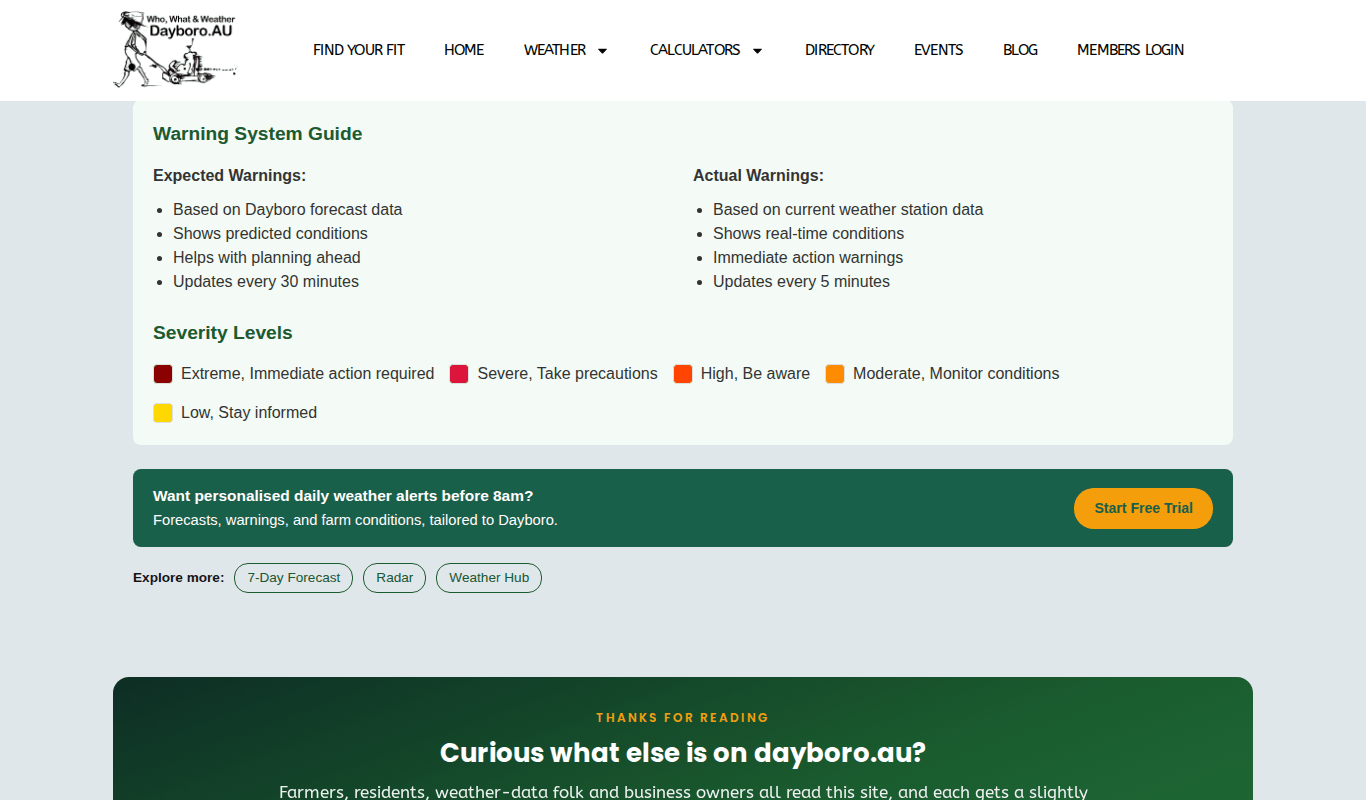The height and width of the screenshot is (800, 1366).
Task: Click 'Curious what else is on dayboro.au?' heading
Action: [x=683, y=753]
